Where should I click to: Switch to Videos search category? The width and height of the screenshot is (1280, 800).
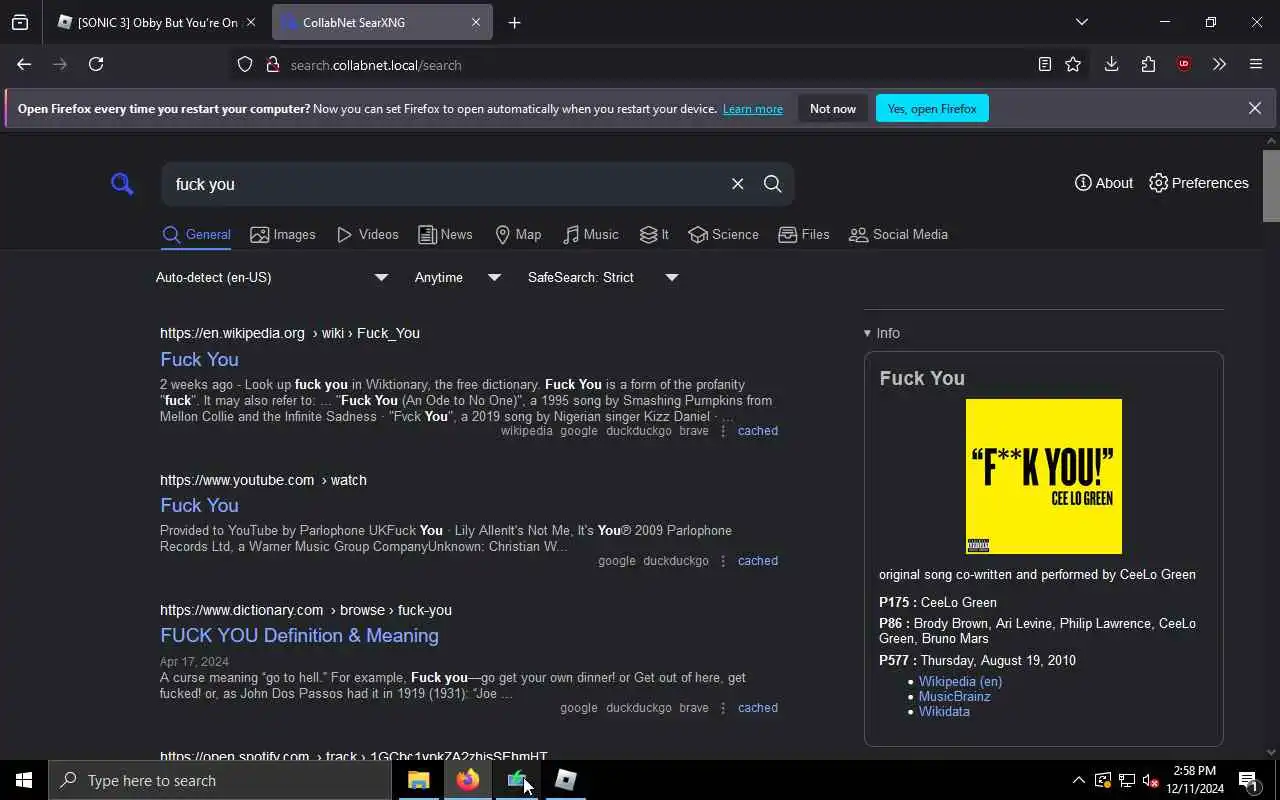(368, 234)
